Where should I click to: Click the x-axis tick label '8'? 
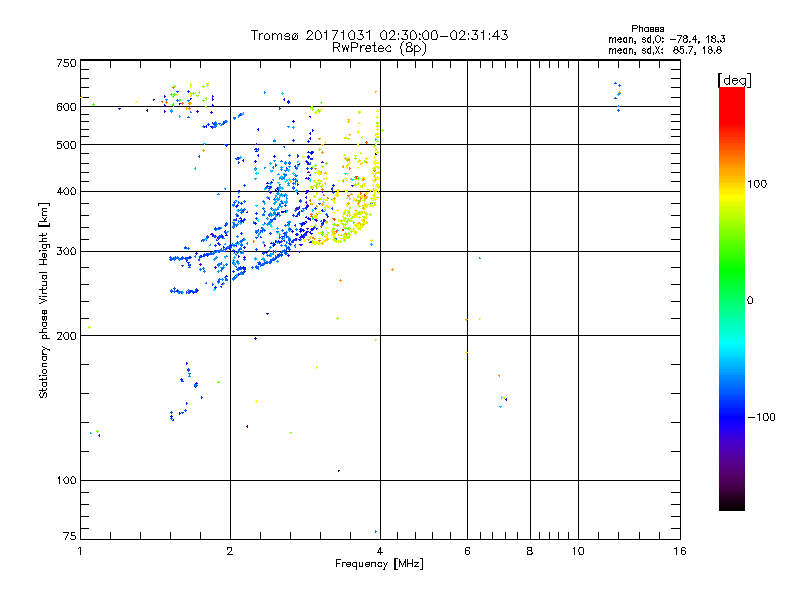tap(530, 551)
